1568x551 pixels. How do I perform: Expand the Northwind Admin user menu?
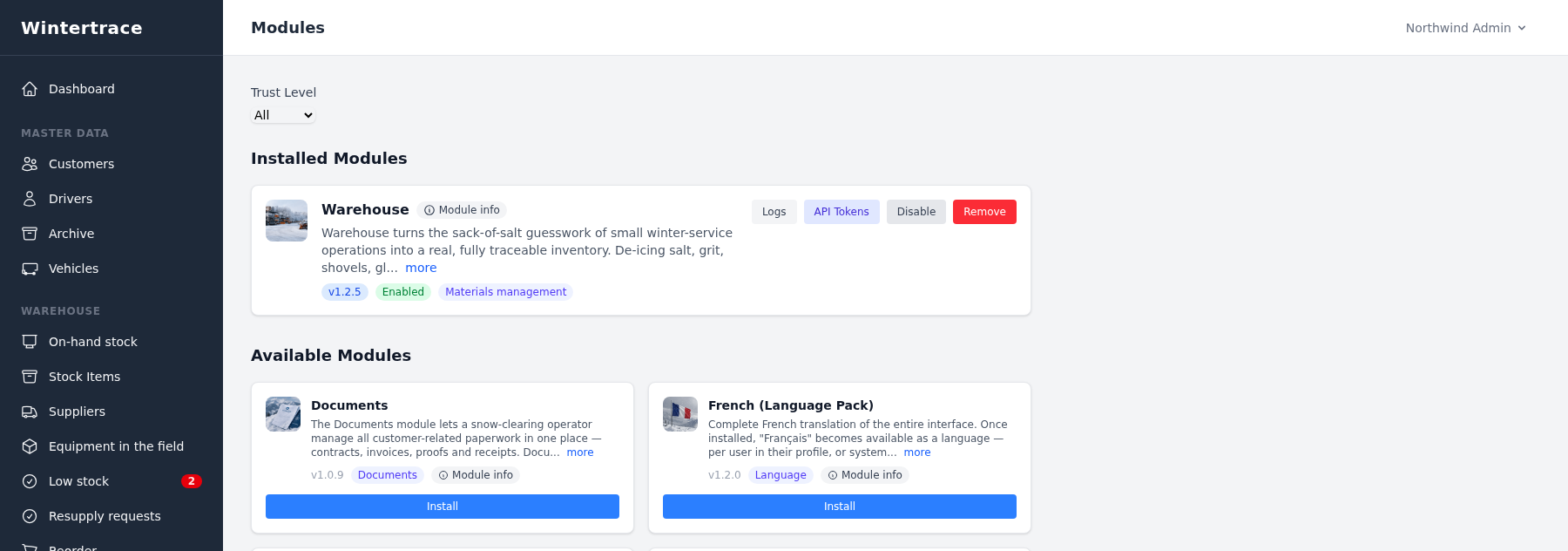tap(1466, 28)
